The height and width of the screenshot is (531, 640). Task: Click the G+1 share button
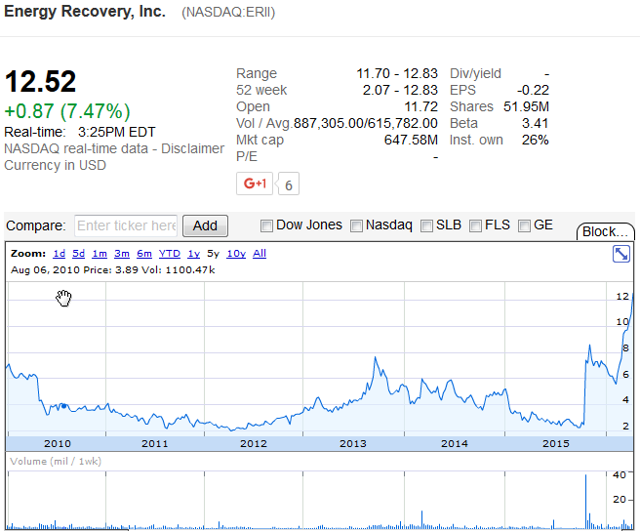point(254,184)
